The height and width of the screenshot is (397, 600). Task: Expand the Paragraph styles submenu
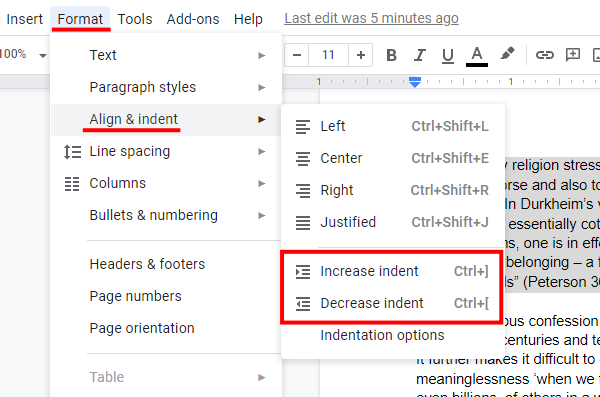pos(166,87)
